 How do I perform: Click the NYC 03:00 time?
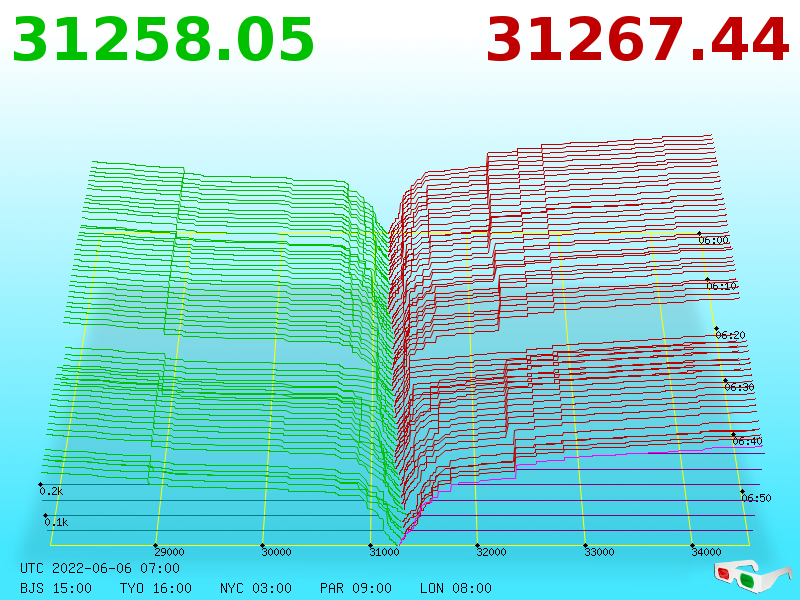point(256,588)
